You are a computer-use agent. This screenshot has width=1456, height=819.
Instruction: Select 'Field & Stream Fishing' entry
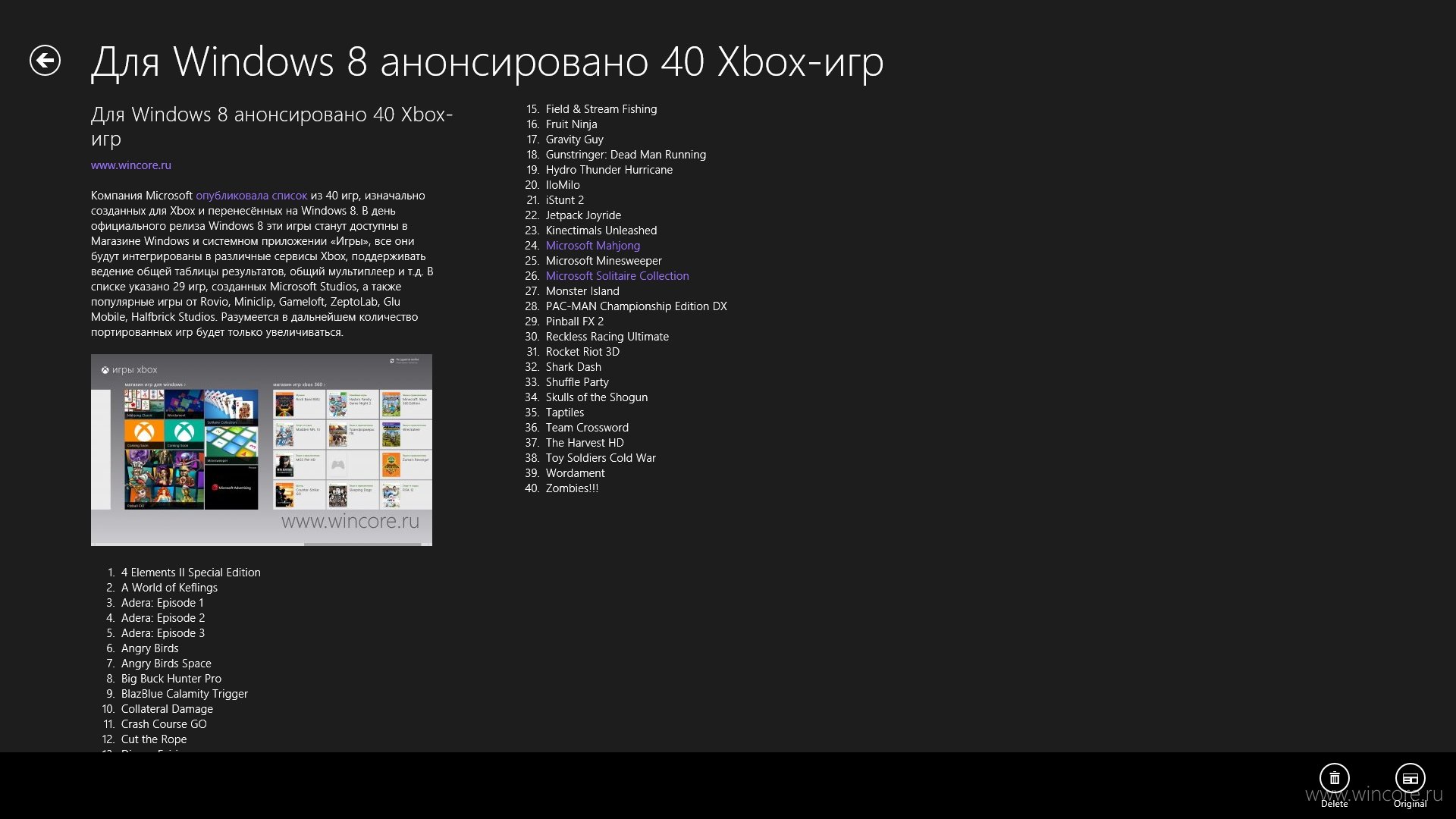coord(601,109)
